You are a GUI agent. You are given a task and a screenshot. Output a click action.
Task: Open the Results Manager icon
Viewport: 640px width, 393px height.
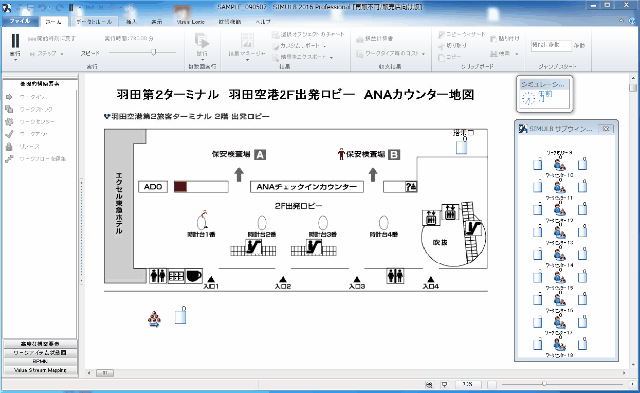pos(247,41)
